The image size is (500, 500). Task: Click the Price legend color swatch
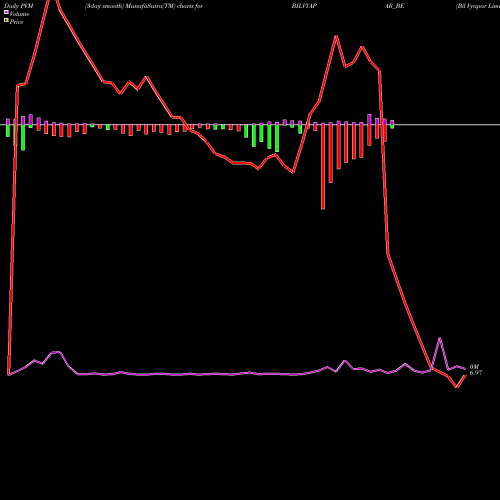[x=6, y=20]
